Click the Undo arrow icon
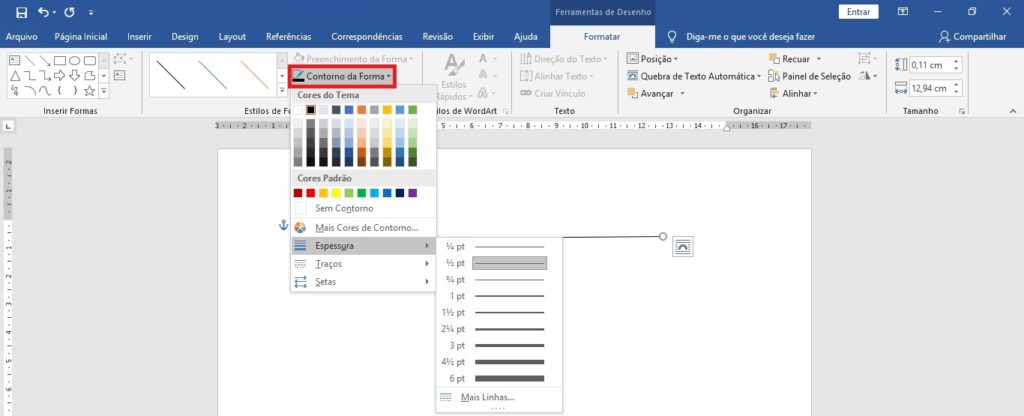The height and width of the screenshot is (416, 1024). tap(42, 12)
